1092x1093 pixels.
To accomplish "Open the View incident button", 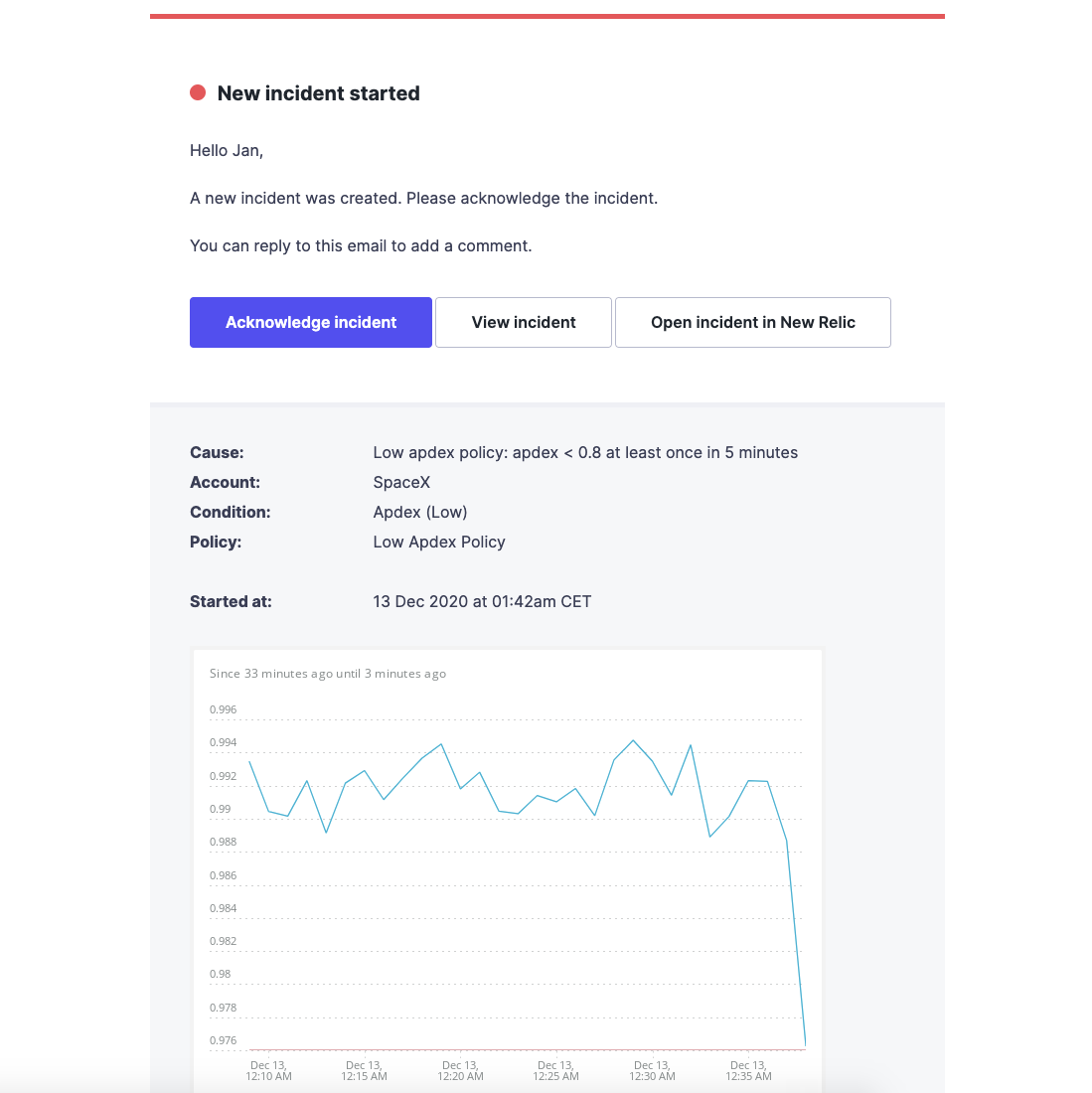I will pyautogui.click(x=523, y=322).
